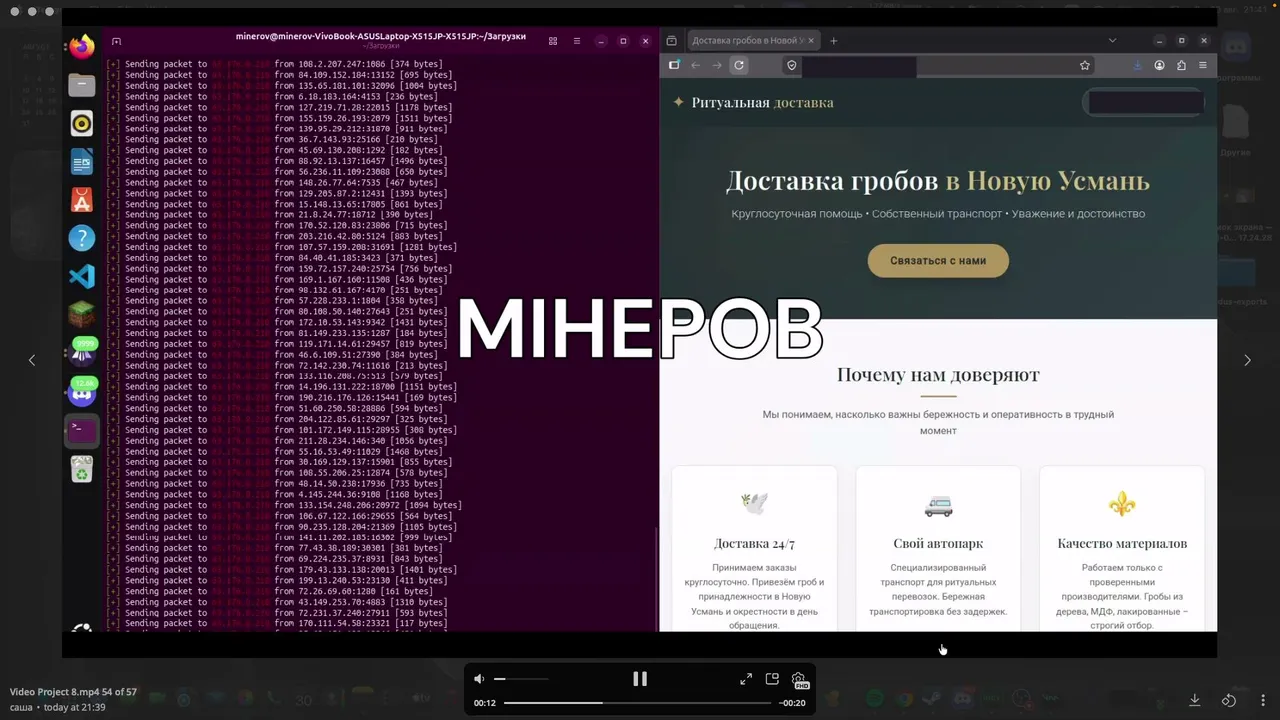Bookmark the page with the star icon
Screen dimensions: 1280x720
click(1085, 65)
